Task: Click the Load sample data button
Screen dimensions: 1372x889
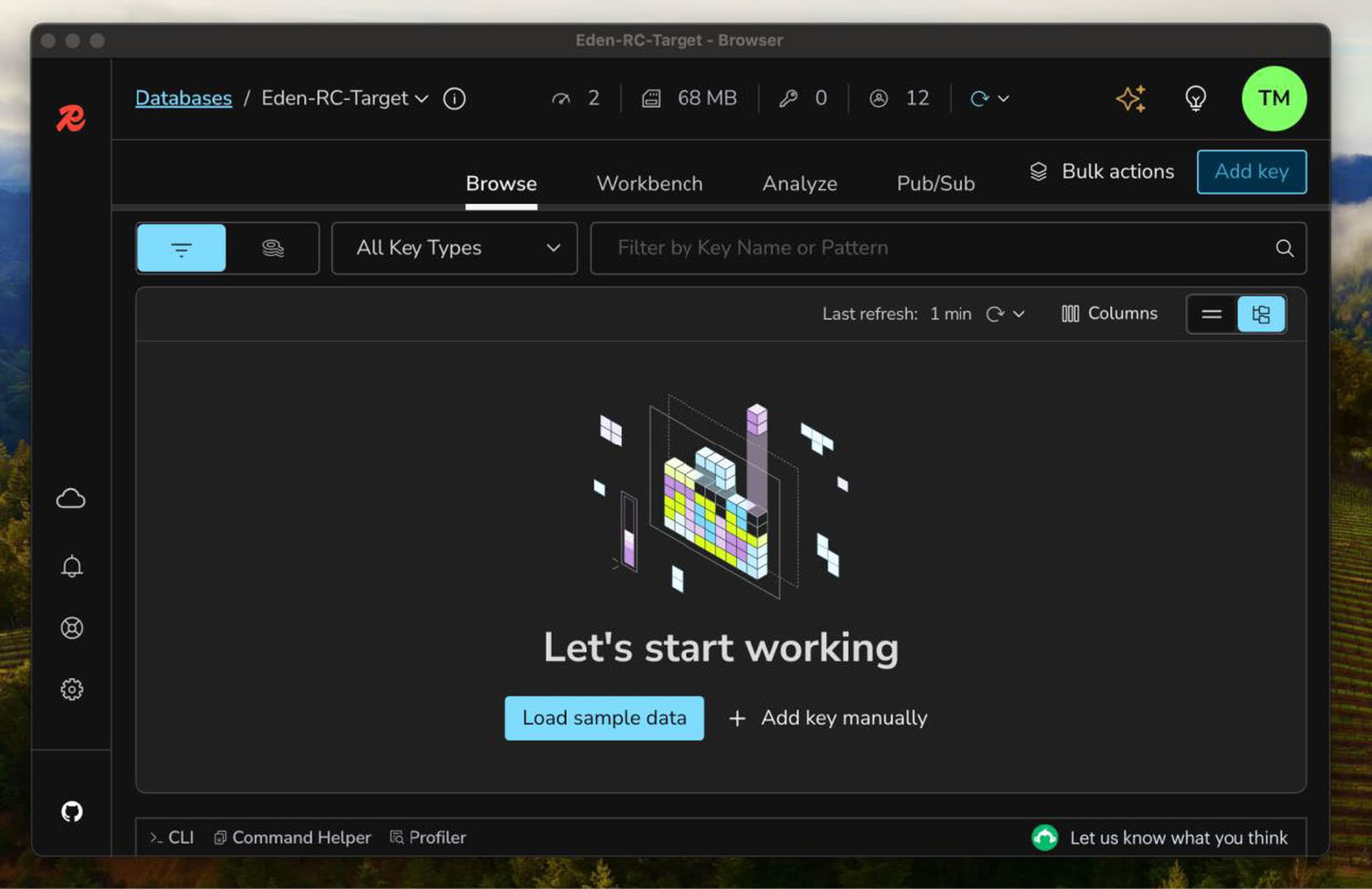Action: [x=603, y=718]
